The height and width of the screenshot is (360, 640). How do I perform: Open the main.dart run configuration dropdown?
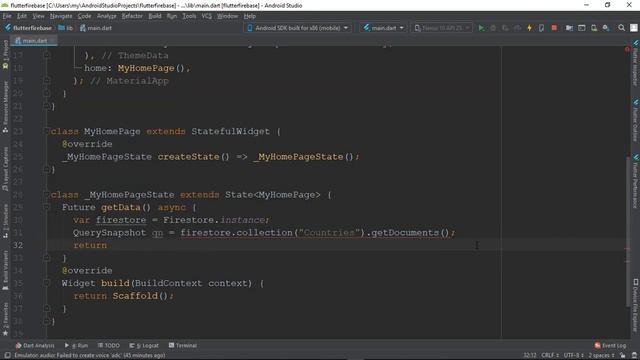click(x=383, y=28)
